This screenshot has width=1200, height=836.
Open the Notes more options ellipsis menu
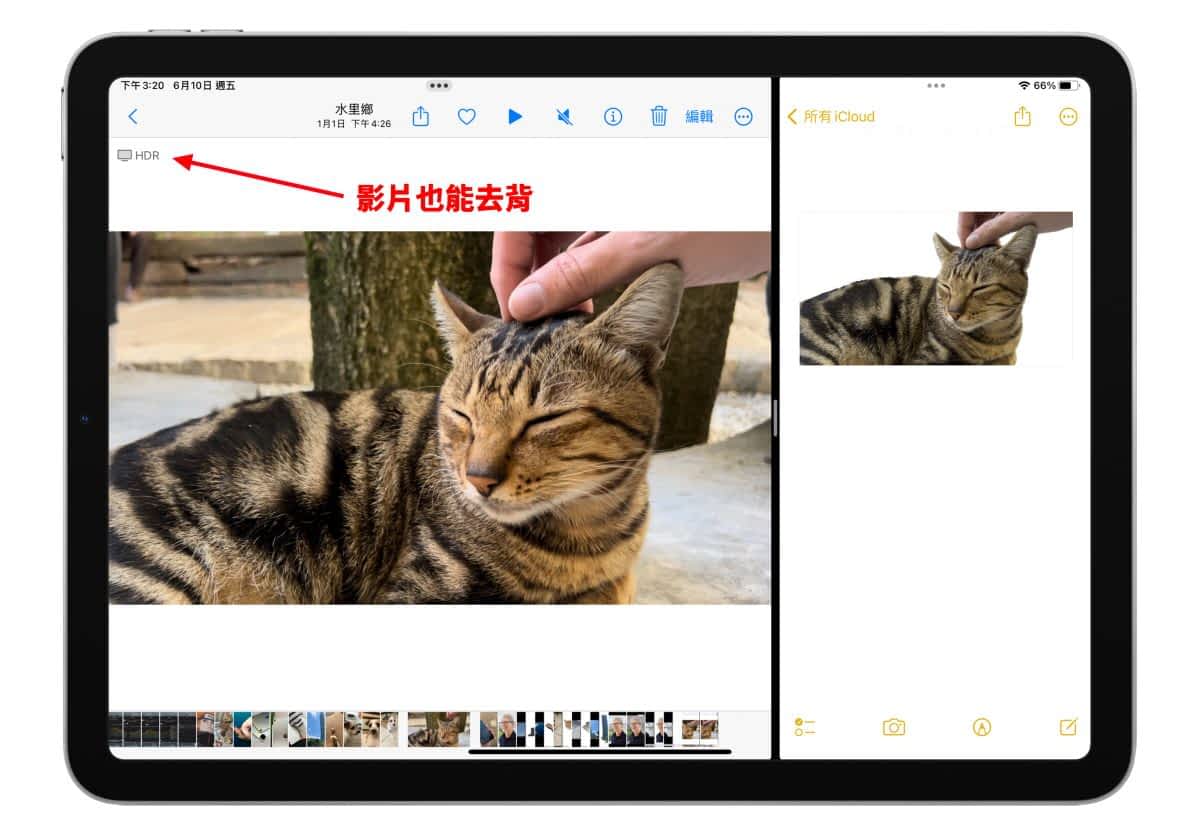(x=1068, y=117)
